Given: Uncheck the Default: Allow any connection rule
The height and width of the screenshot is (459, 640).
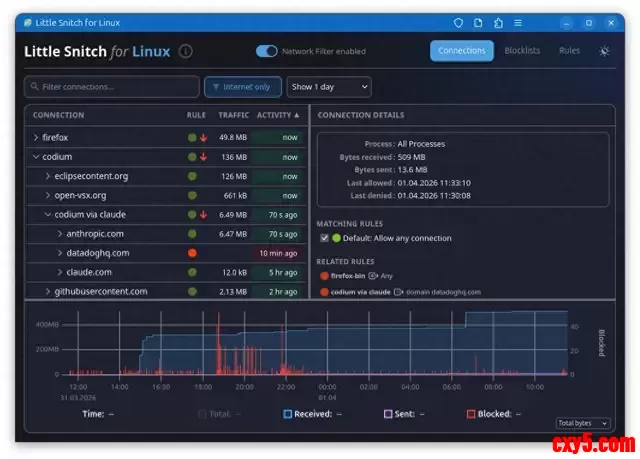Looking at the screenshot, I should coord(324,238).
